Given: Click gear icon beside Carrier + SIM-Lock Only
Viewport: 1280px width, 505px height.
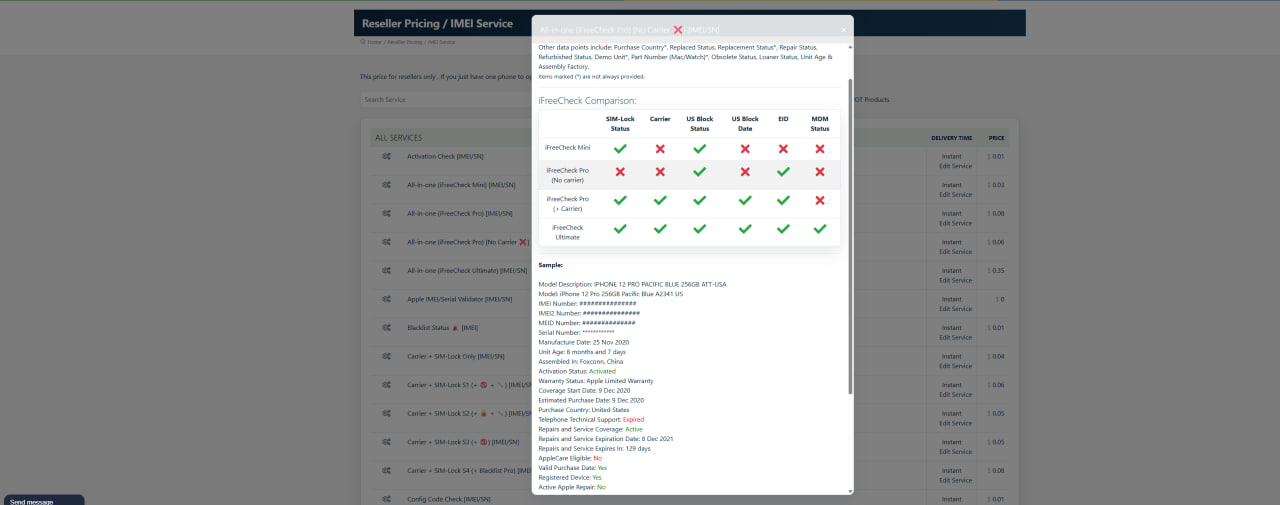Looking at the screenshot, I should click(x=385, y=356).
